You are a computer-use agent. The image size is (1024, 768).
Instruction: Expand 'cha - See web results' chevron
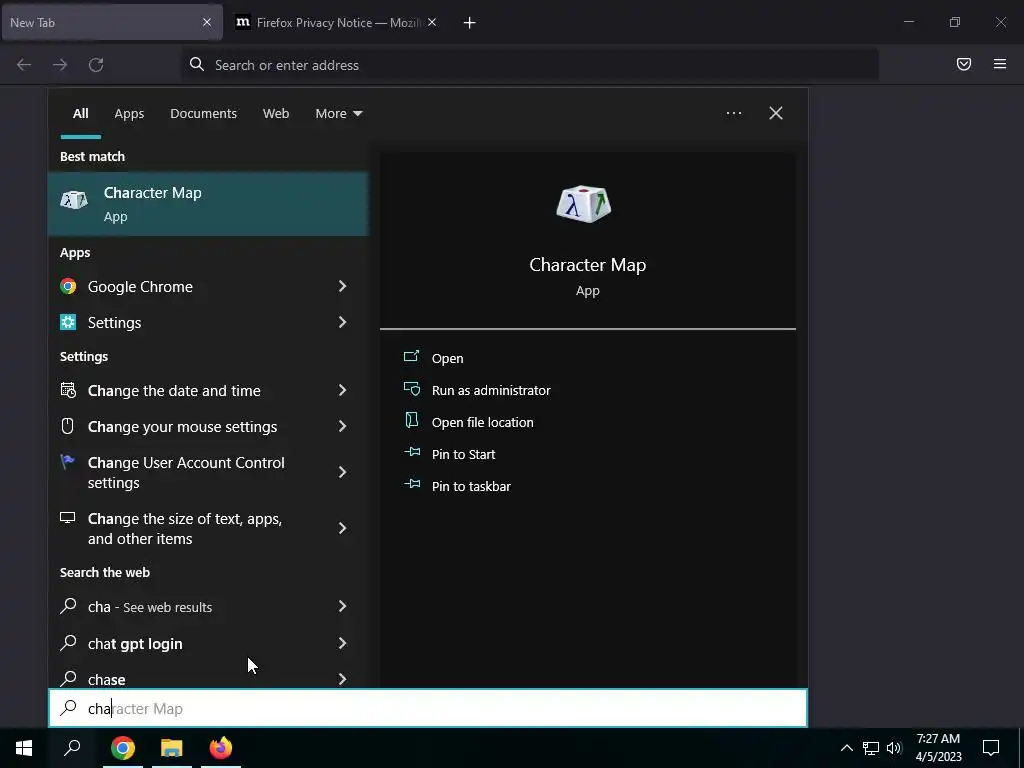tap(342, 606)
